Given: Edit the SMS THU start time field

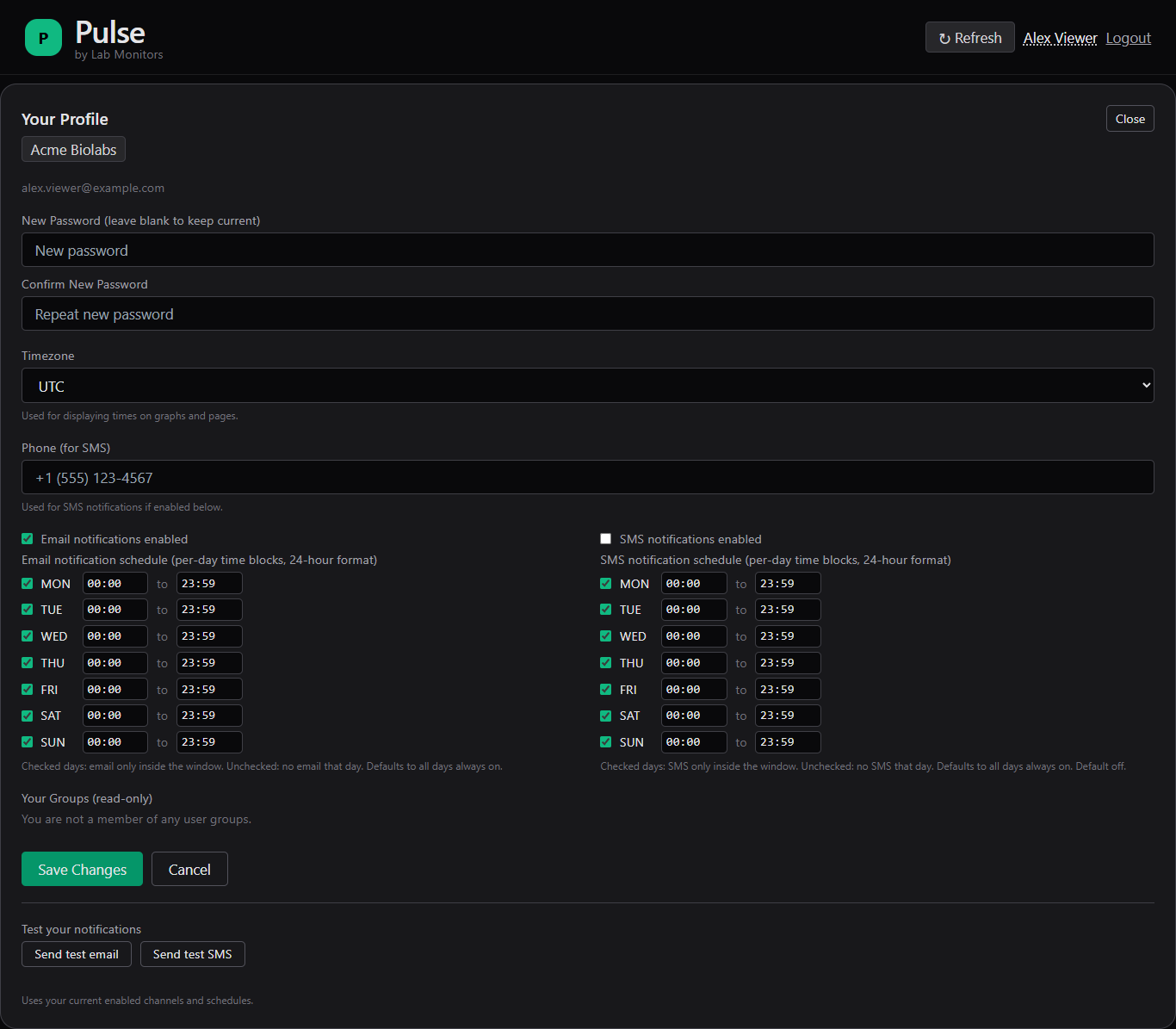Looking at the screenshot, I should [694, 663].
